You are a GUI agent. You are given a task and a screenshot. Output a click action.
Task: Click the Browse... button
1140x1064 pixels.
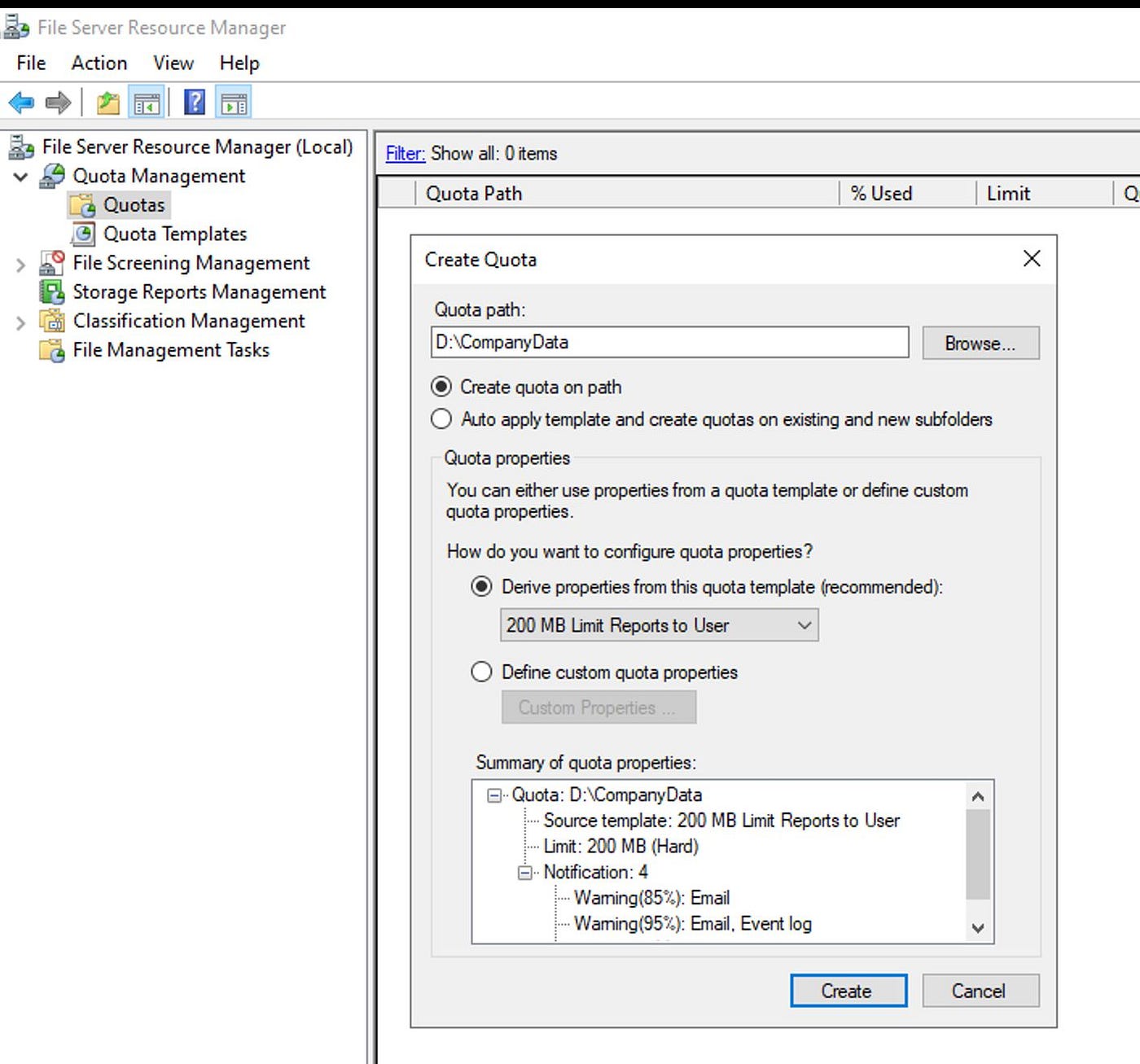tap(980, 344)
